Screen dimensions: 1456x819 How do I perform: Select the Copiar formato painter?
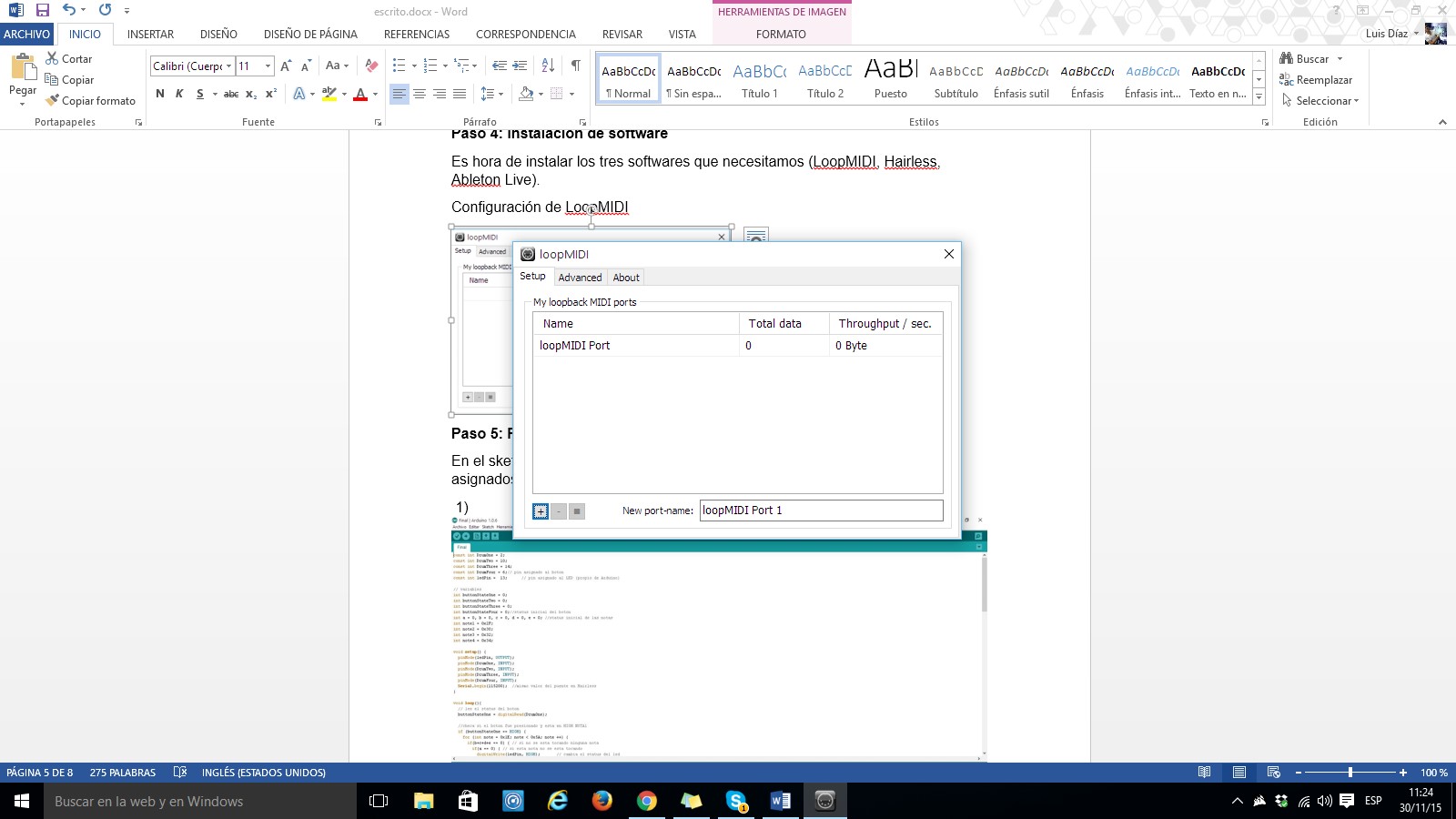pyautogui.click(x=90, y=101)
